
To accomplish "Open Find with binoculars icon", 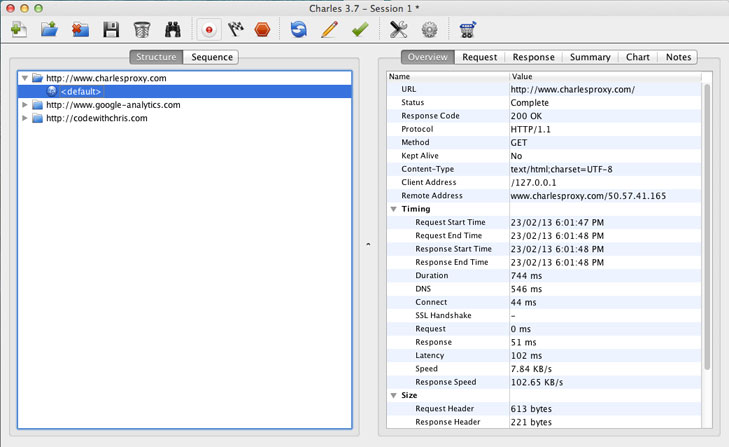I will [x=172, y=30].
